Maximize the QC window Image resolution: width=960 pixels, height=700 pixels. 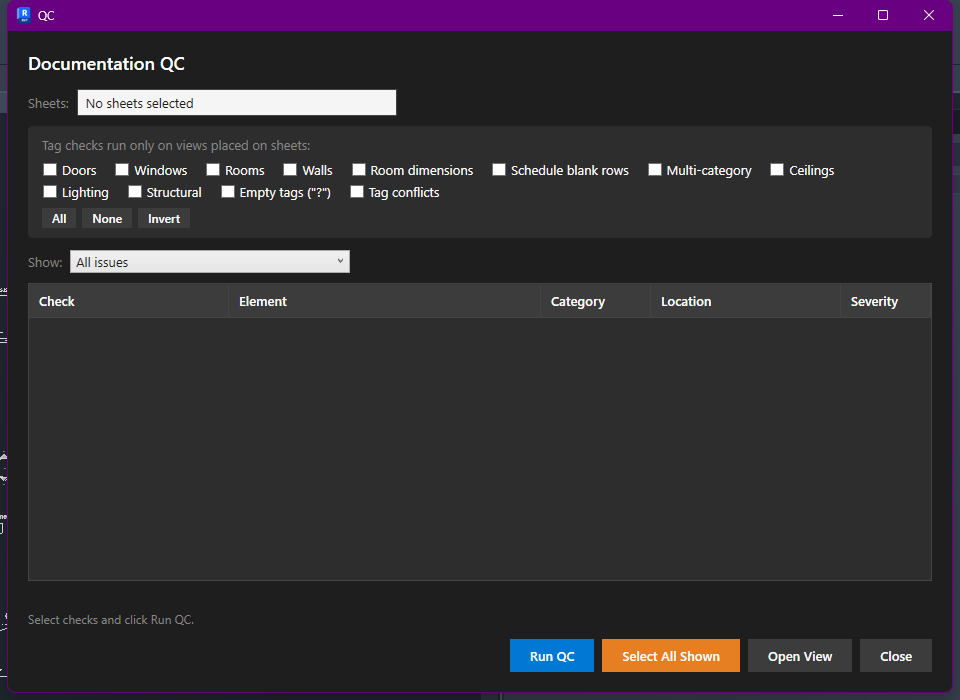[x=883, y=15]
